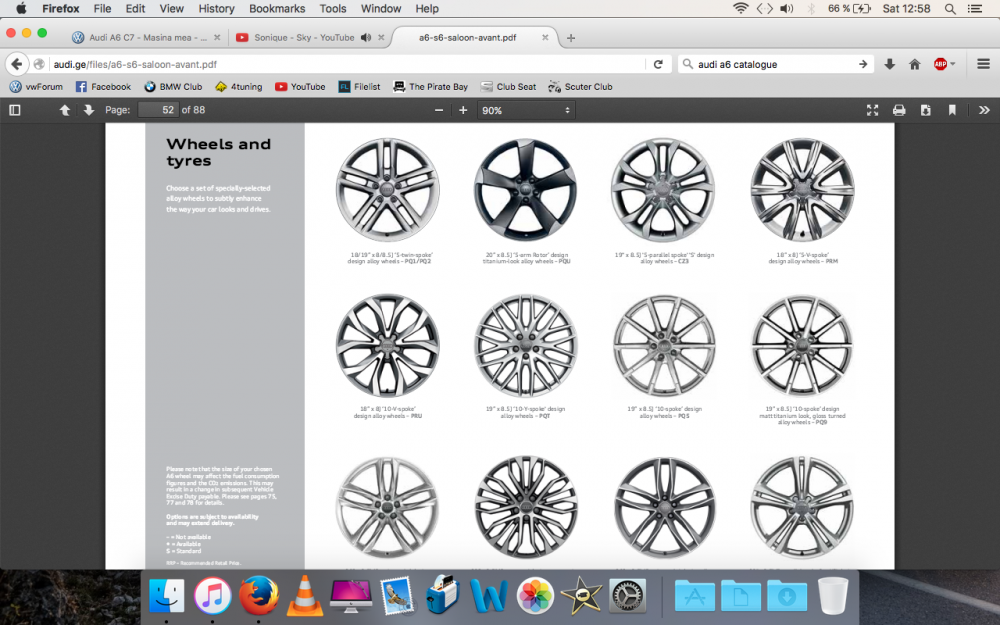Viewport: 1000px width, 625px height.
Task: Toggle the ABP adblocker icon
Action: 941,63
